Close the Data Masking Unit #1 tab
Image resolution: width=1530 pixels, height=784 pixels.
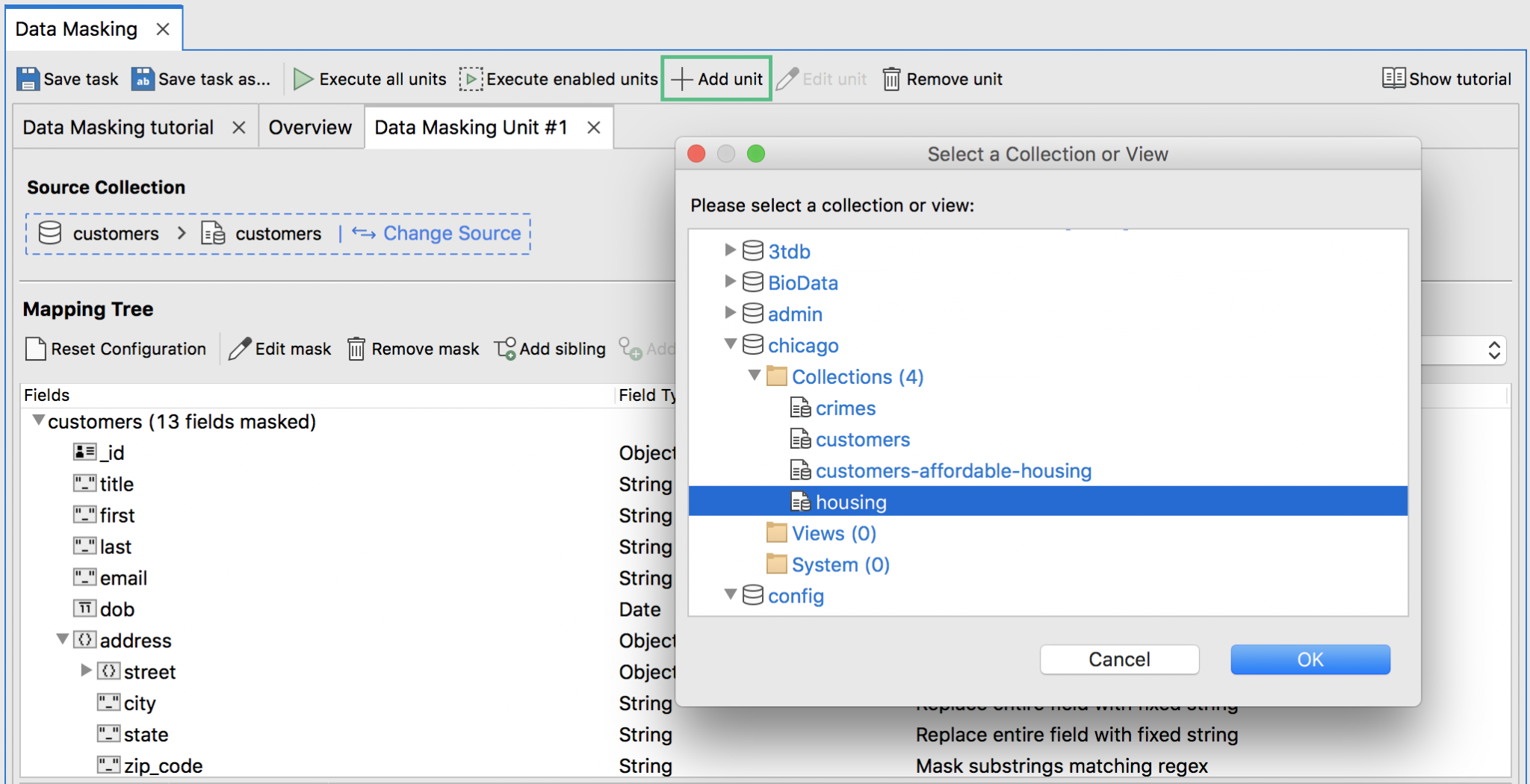pos(593,127)
